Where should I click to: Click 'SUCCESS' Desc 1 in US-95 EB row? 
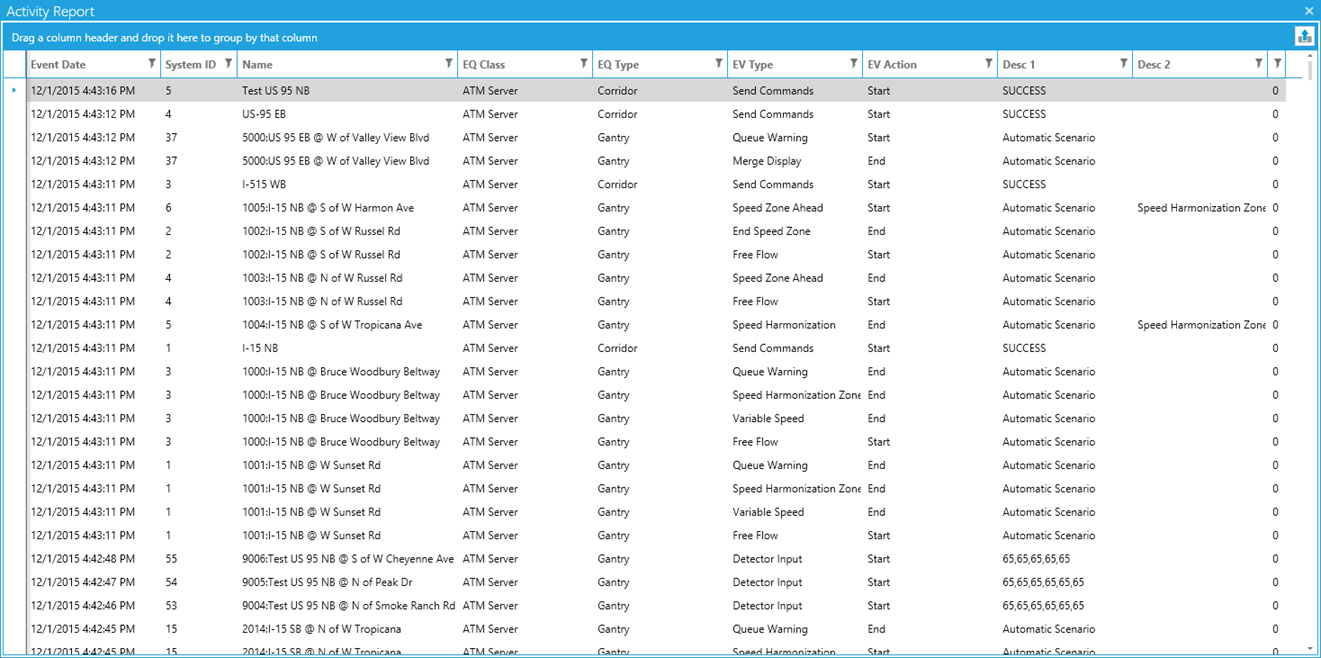pyautogui.click(x=1065, y=114)
